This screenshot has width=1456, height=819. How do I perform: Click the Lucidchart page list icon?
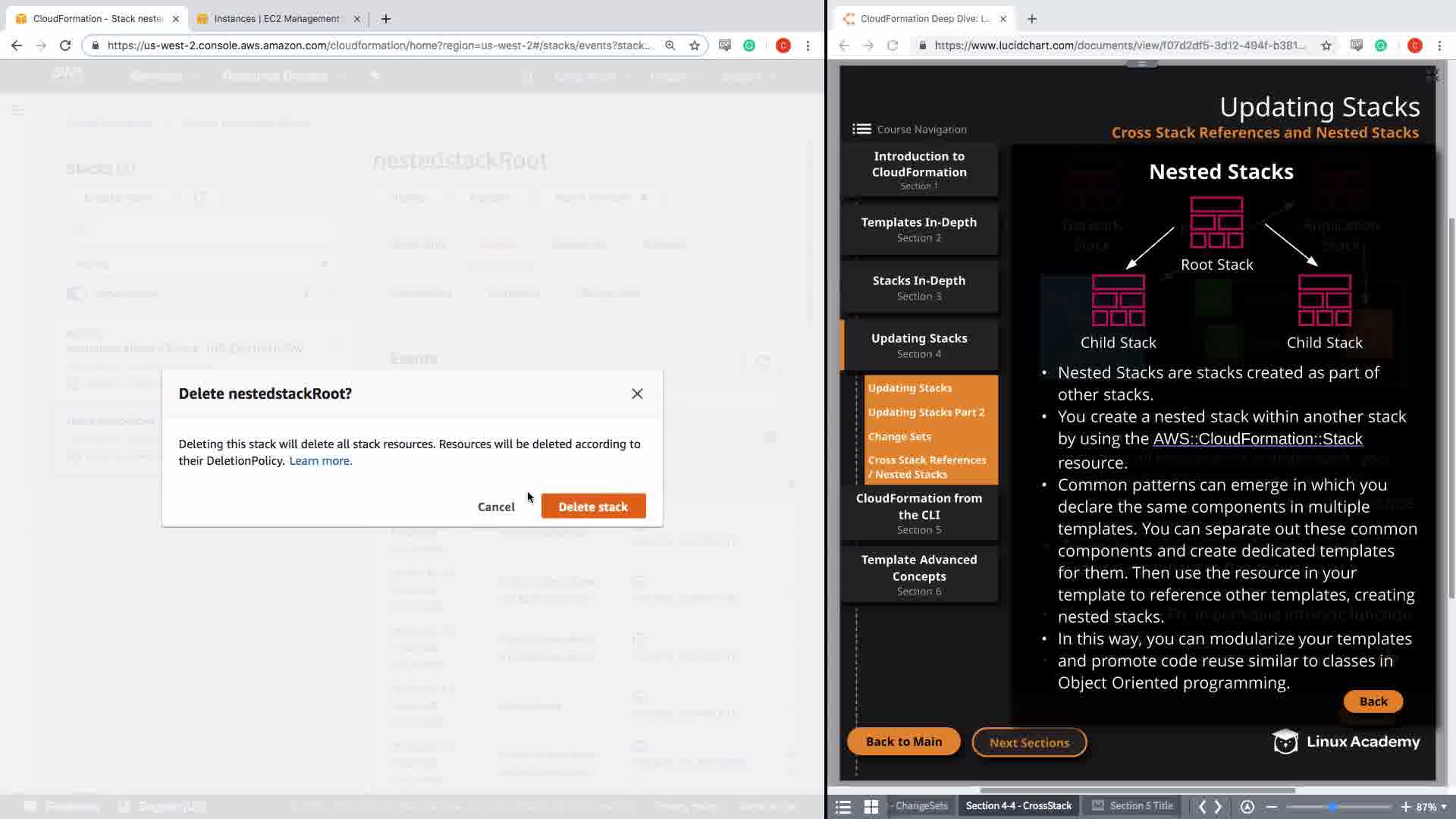pyautogui.click(x=843, y=807)
